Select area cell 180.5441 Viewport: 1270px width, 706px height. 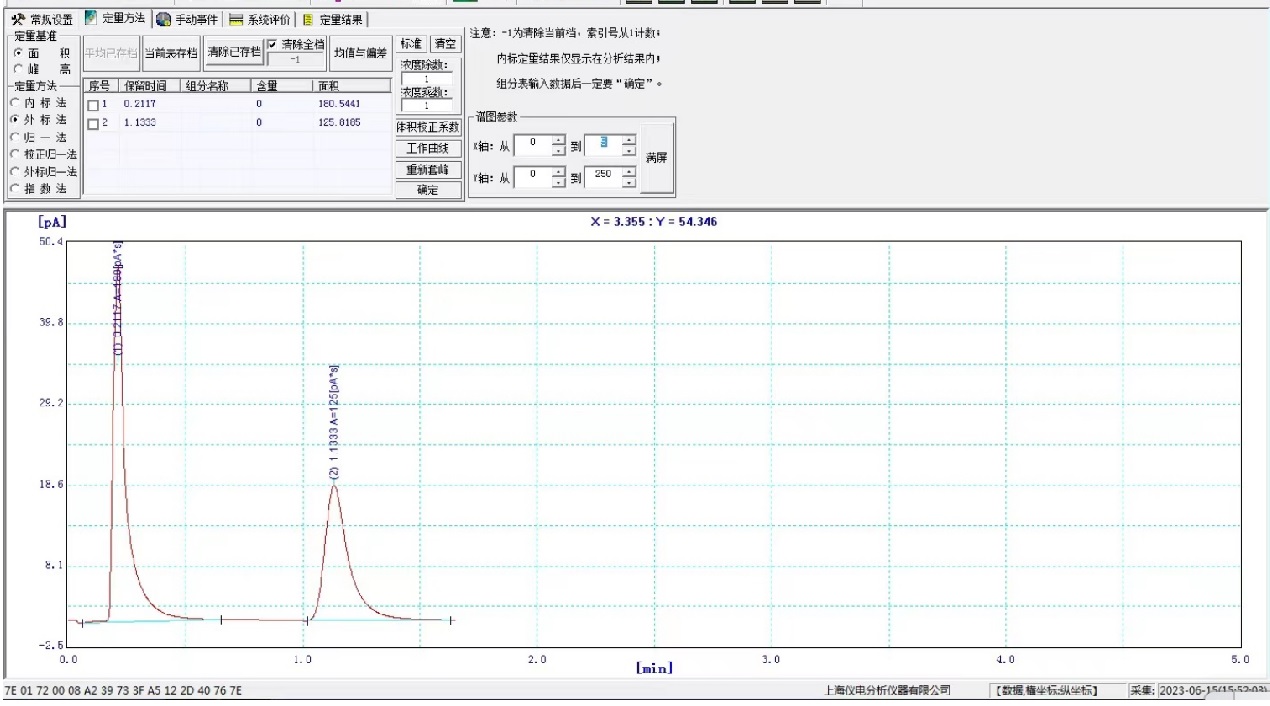(x=339, y=104)
